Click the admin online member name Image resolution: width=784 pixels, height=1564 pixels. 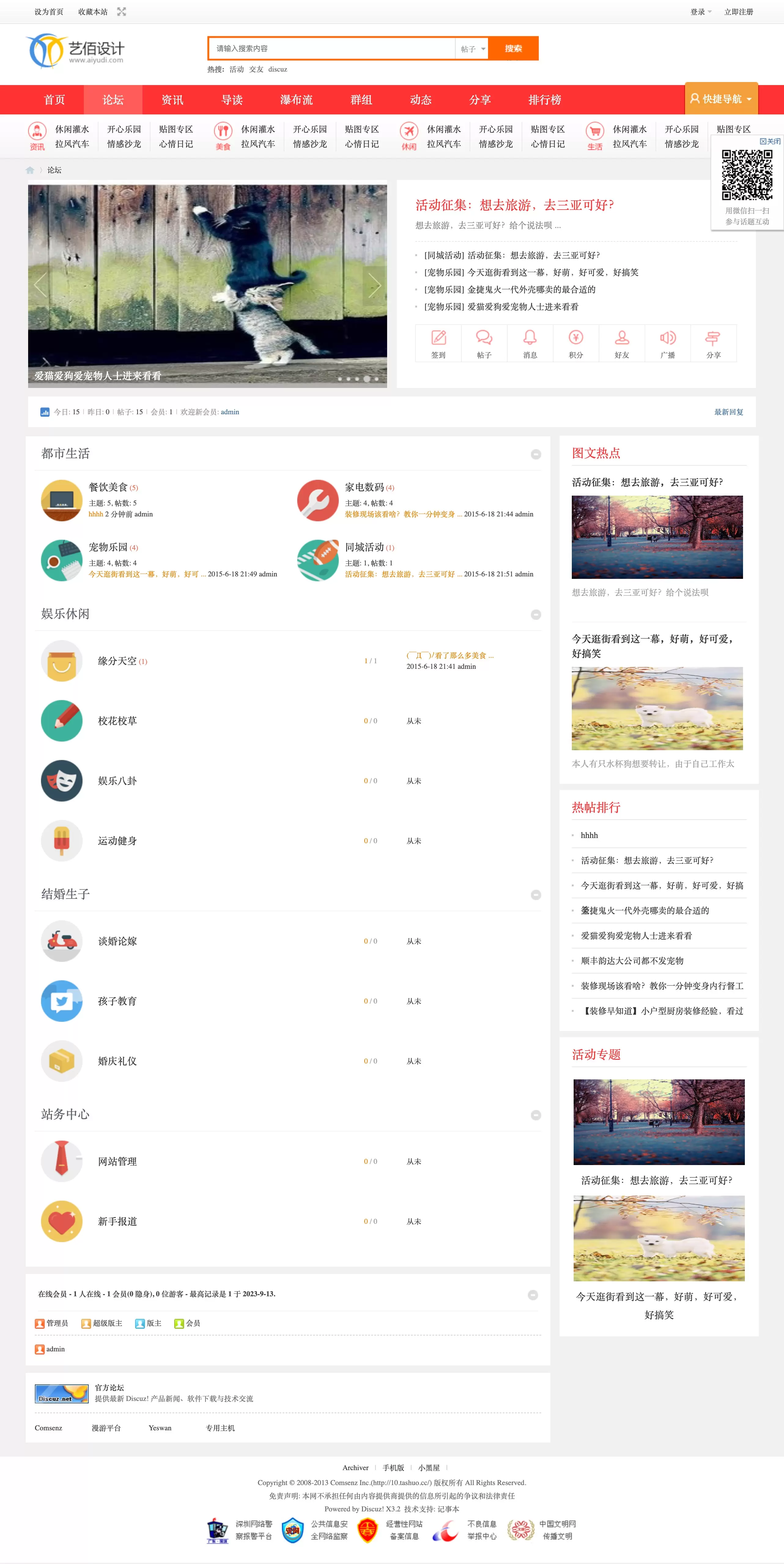click(55, 1349)
